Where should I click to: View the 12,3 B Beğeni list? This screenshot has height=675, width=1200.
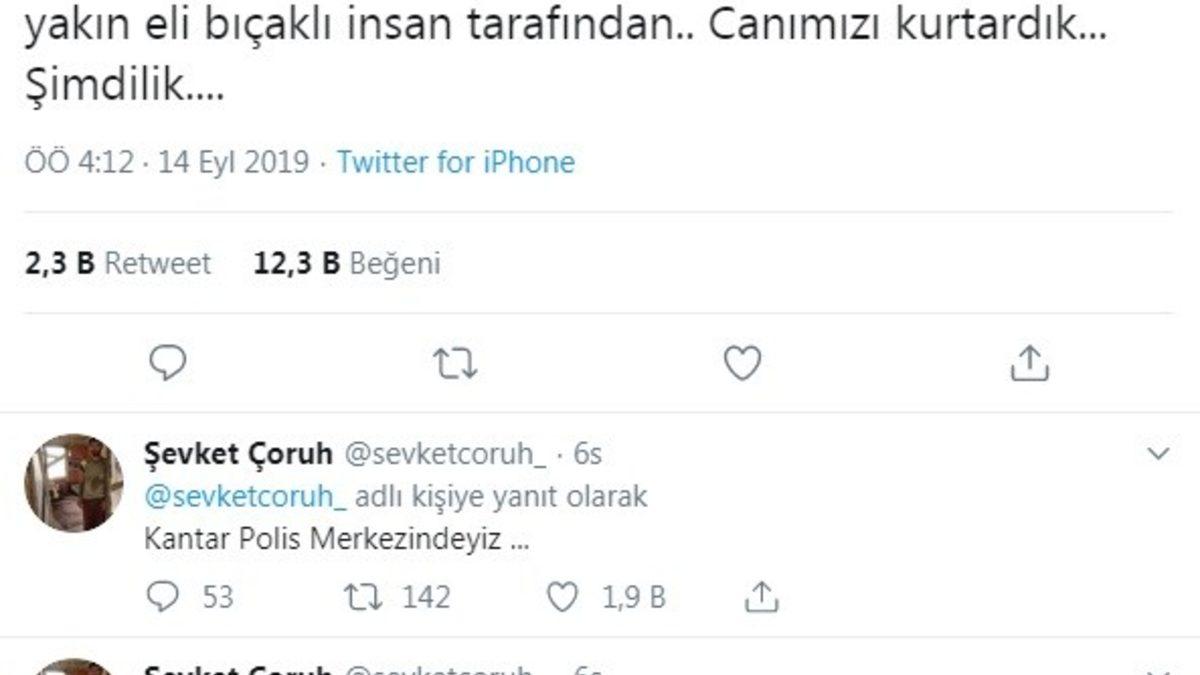click(348, 263)
